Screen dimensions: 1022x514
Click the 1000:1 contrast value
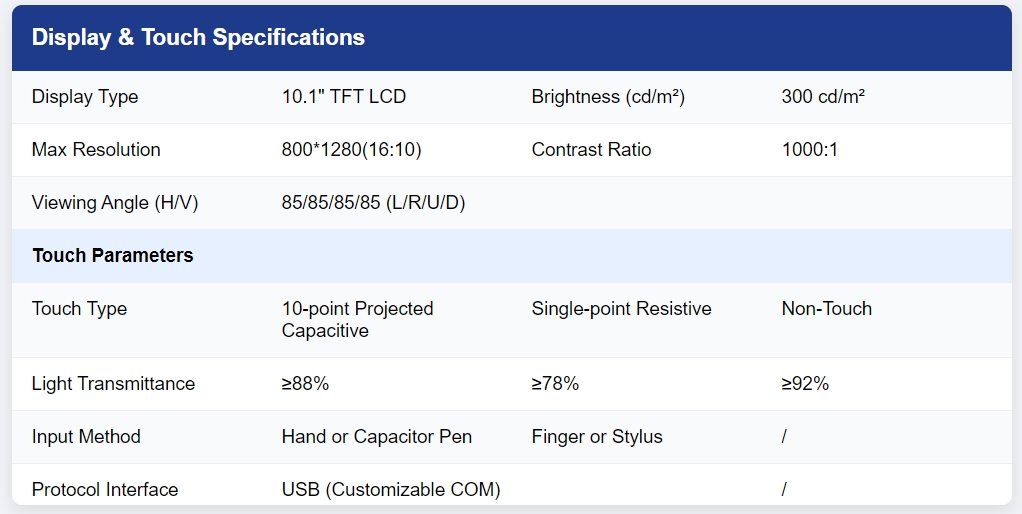(810, 149)
